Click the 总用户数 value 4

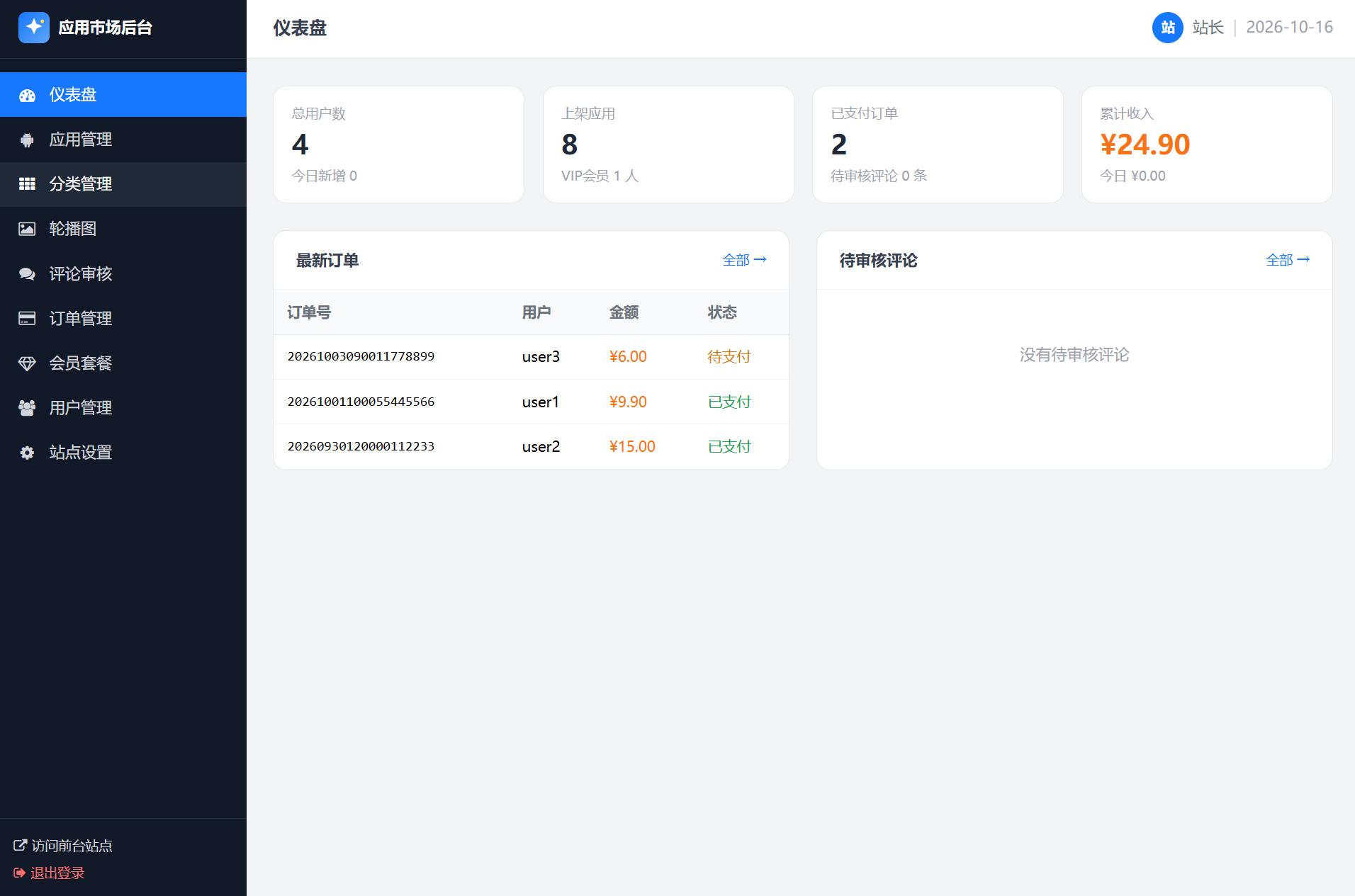click(x=300, y=144)
